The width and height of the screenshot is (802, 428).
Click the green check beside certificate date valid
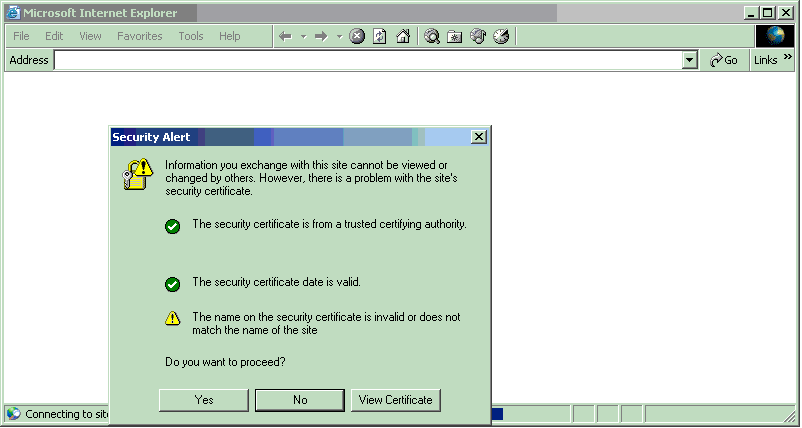point(172,284)
